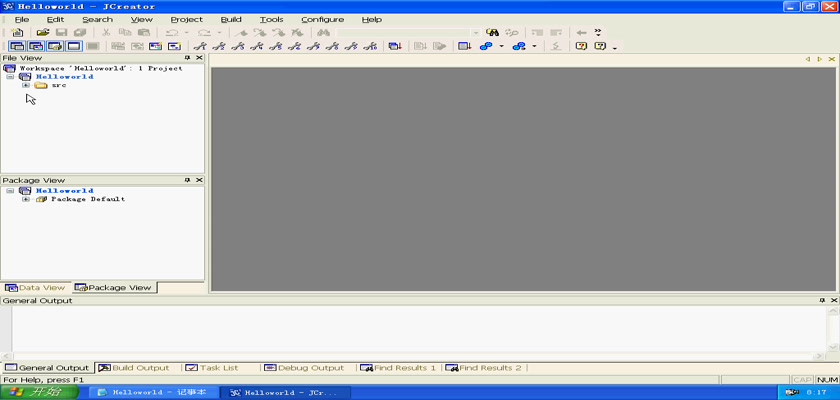Click the General Output text area
This screenshot has width=840, height=400.
point(418,328)
